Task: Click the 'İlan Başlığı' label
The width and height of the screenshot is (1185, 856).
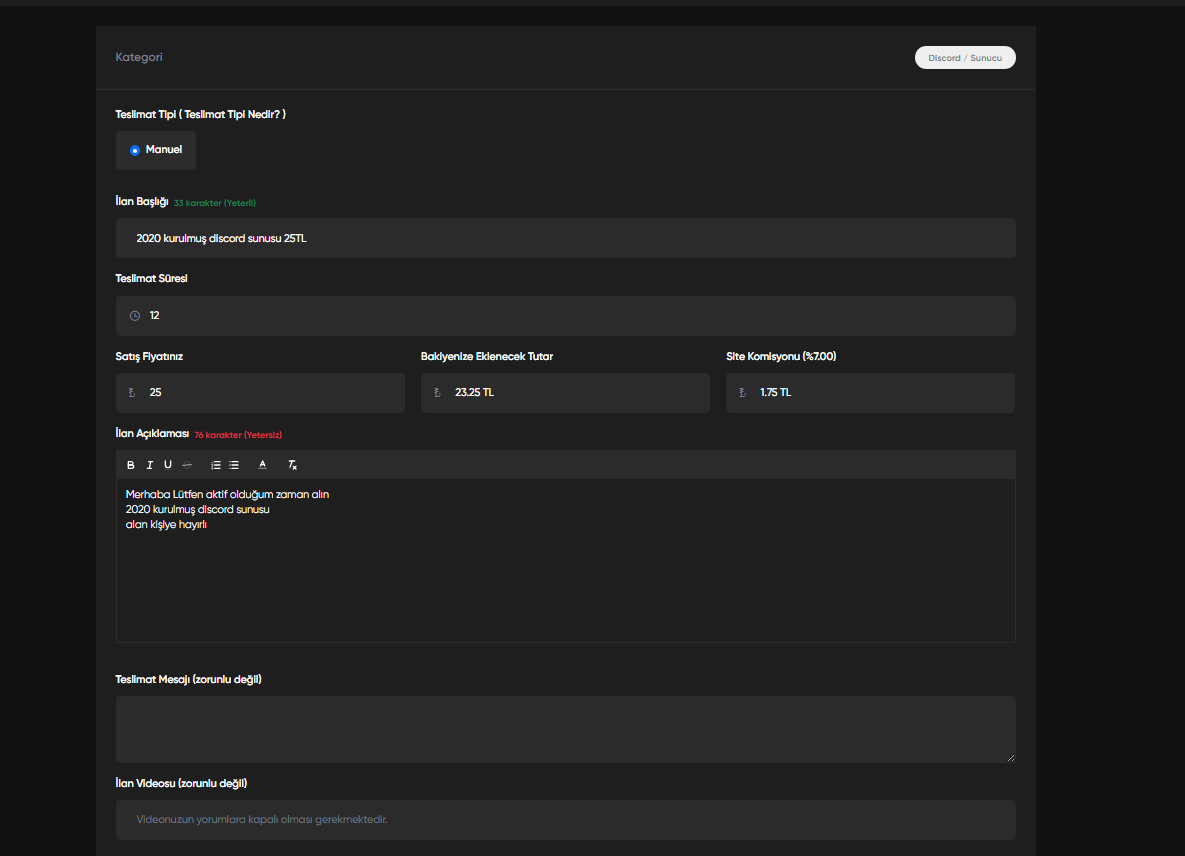Action: point(141,202)
